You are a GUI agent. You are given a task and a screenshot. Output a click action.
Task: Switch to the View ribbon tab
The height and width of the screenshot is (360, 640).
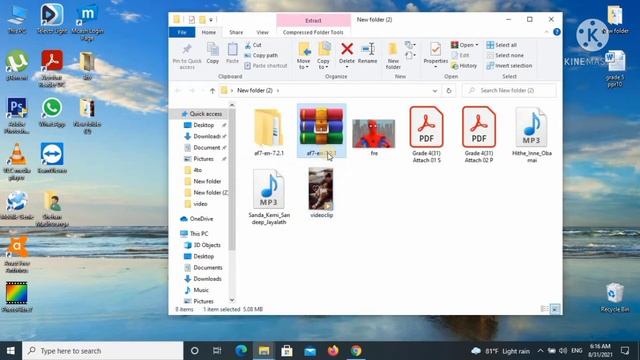[262, 32]
